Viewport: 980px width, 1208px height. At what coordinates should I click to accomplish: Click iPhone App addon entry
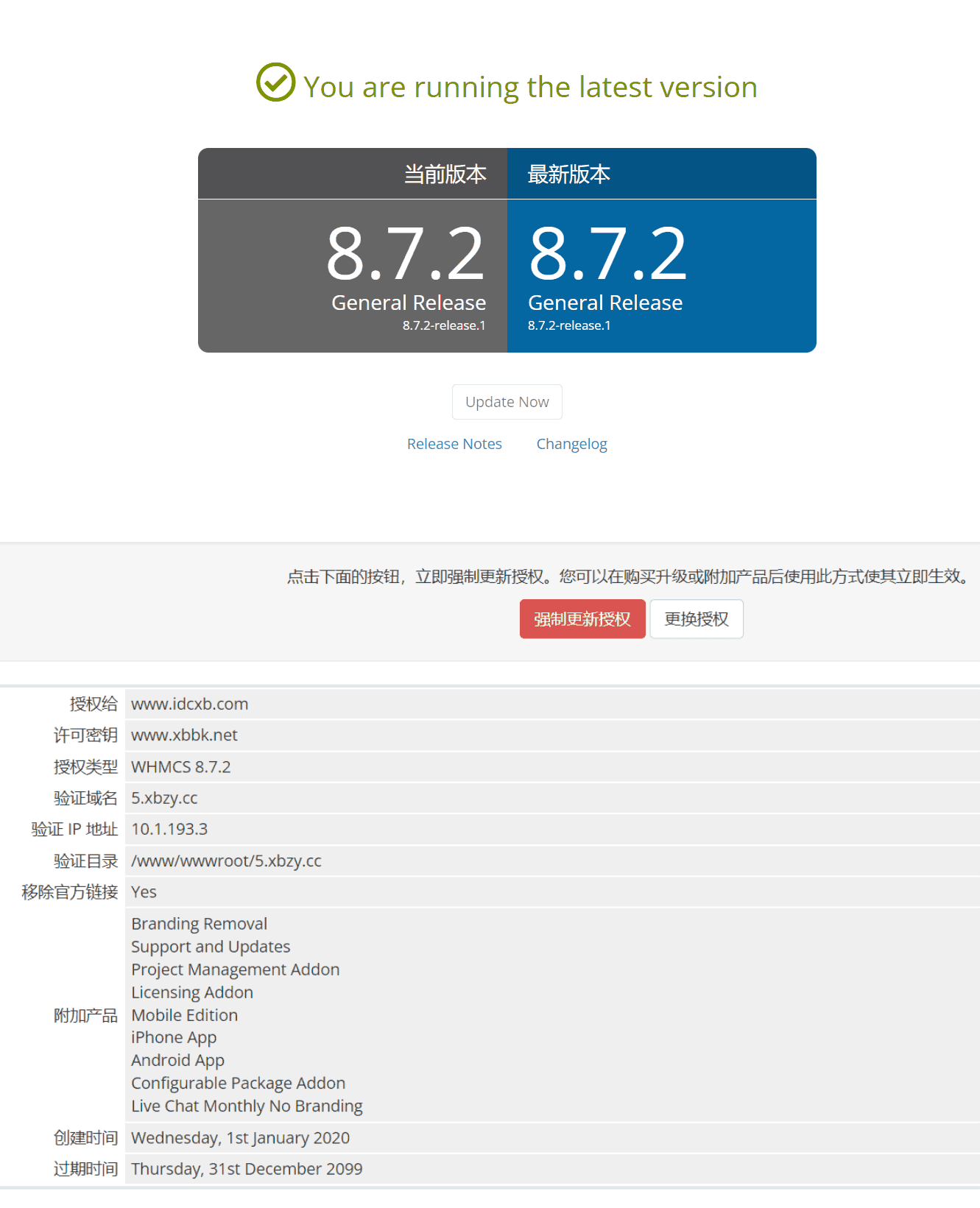tap(174, 1037)
